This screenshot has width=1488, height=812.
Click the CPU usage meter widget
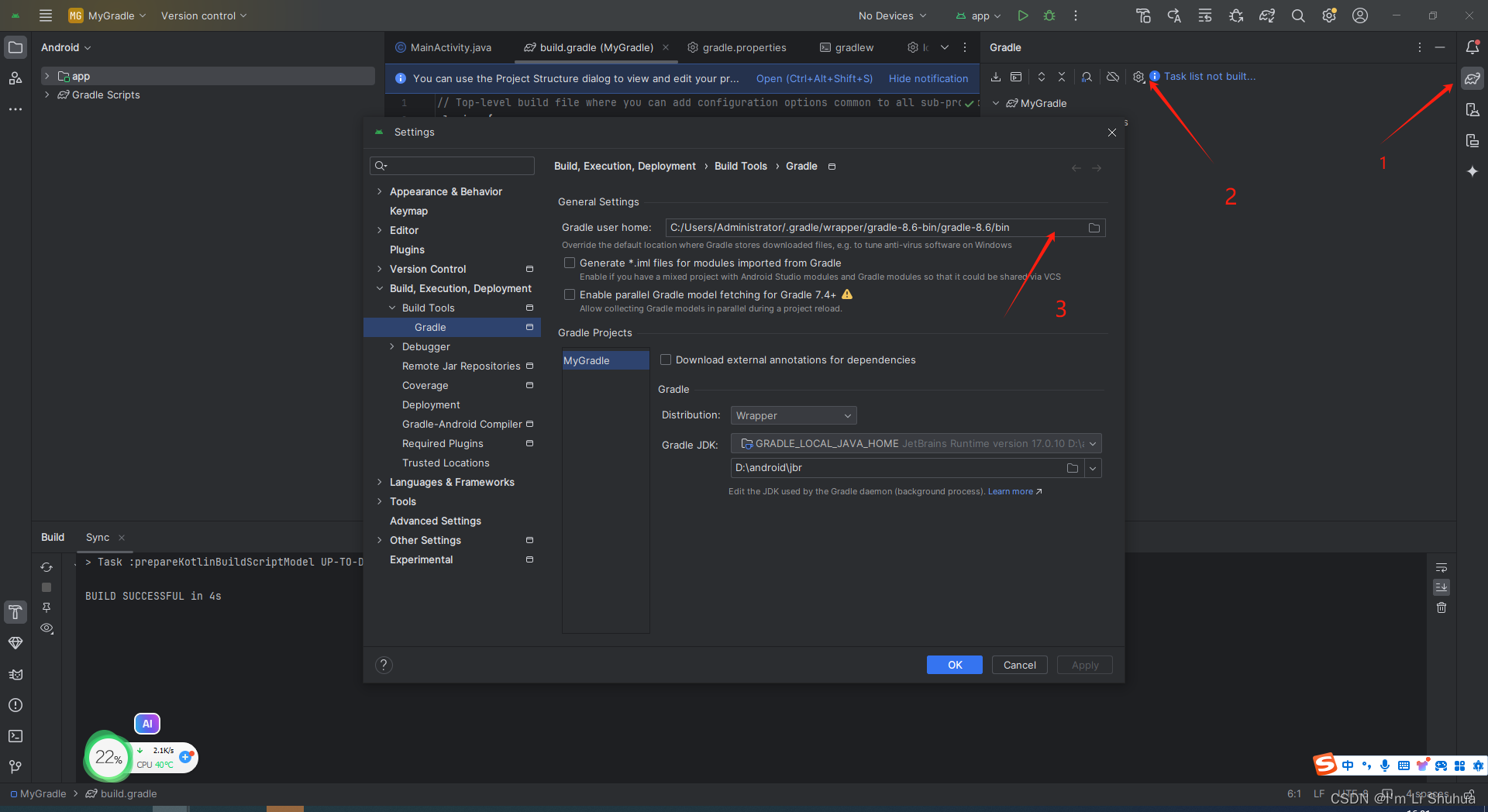pyautogui.click(x=108, y=758)
